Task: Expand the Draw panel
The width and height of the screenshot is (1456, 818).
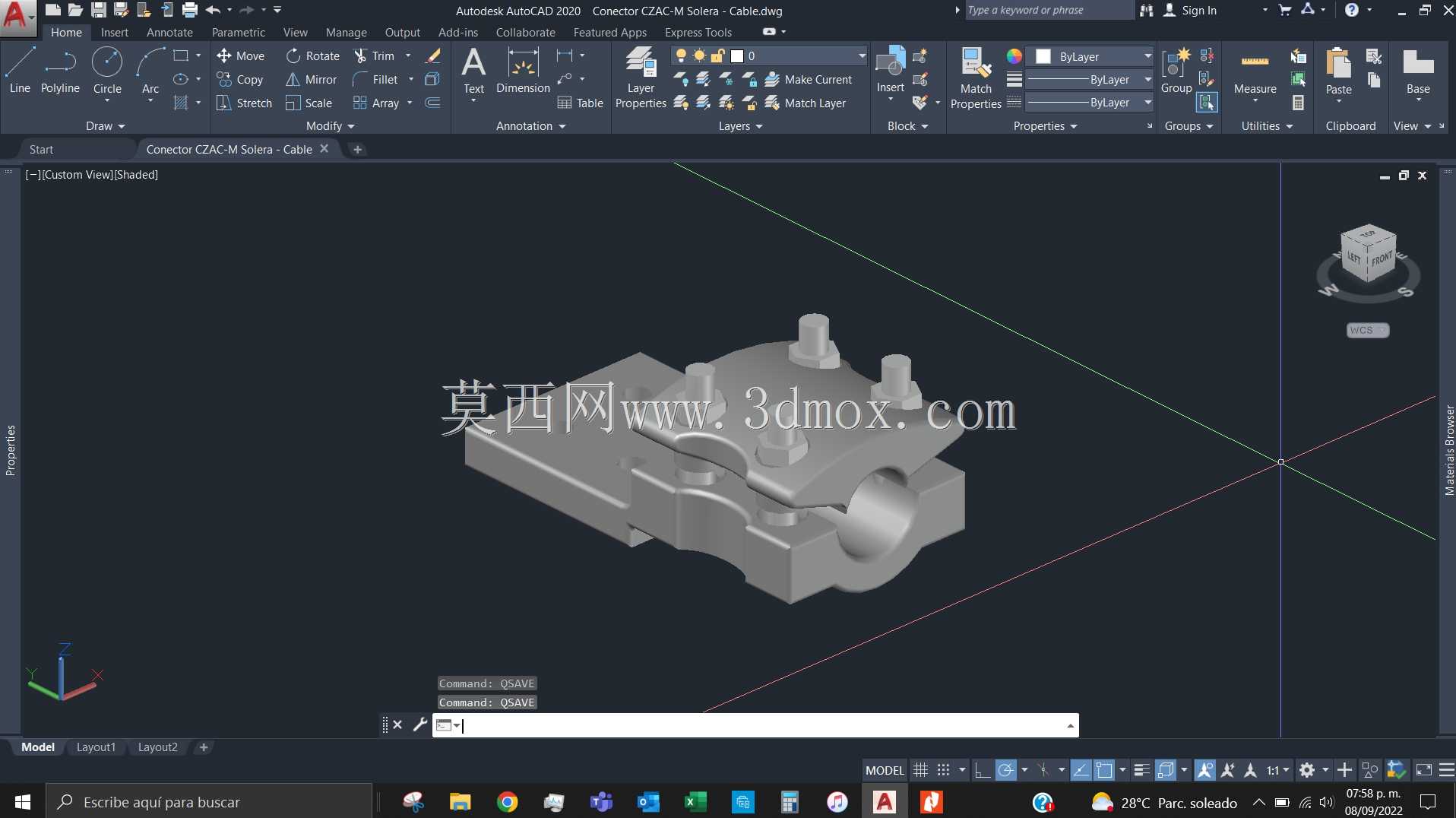Action: point(105,126)
